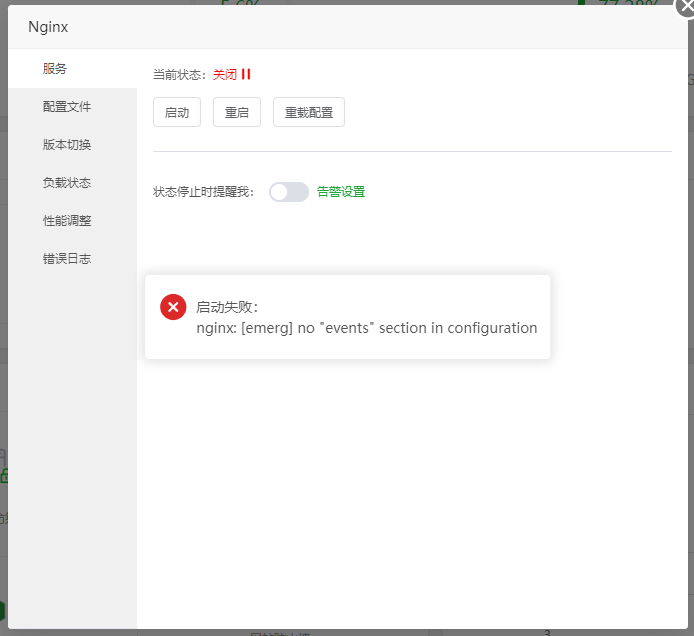Screen dimensions: 694x636
Task: Click the 当前状态 label
Action: tap(180, 75)
